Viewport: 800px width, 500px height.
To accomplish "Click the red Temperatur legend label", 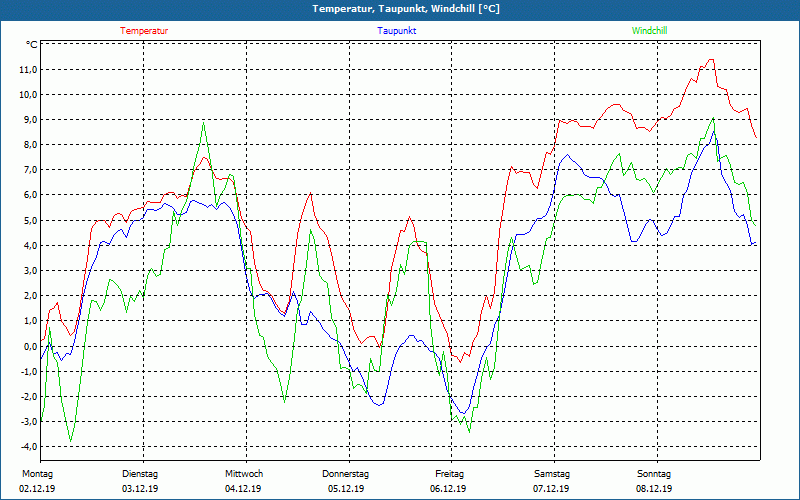I will tap(144, 31).
